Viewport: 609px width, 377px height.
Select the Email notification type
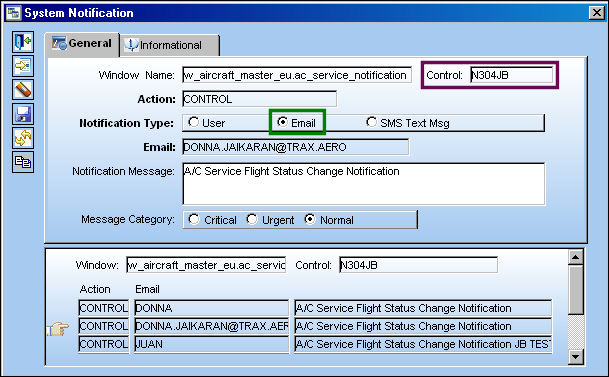tap(297, 123)
